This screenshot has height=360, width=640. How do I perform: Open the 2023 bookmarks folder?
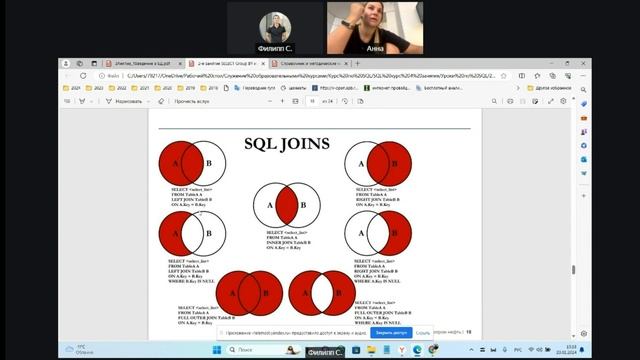pos(95,88)
